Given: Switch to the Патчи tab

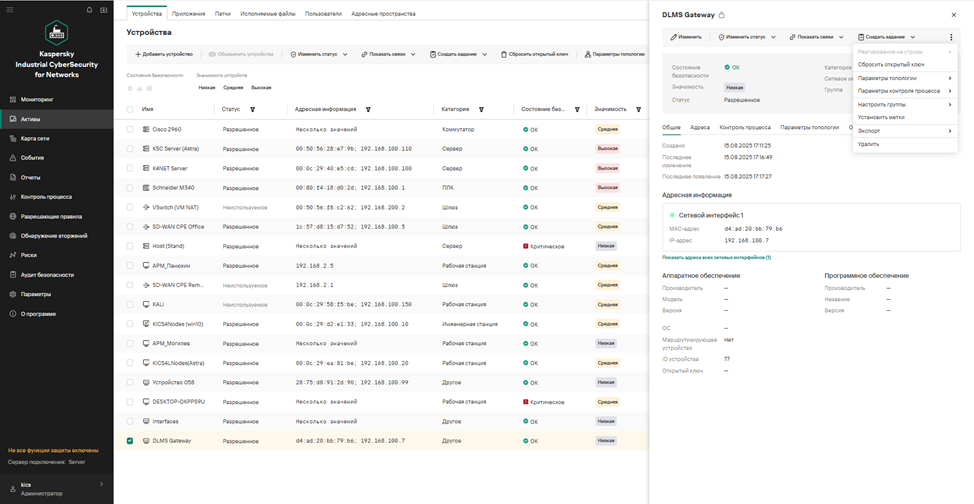Looking at the screenshot, I should tap(223, 14).
